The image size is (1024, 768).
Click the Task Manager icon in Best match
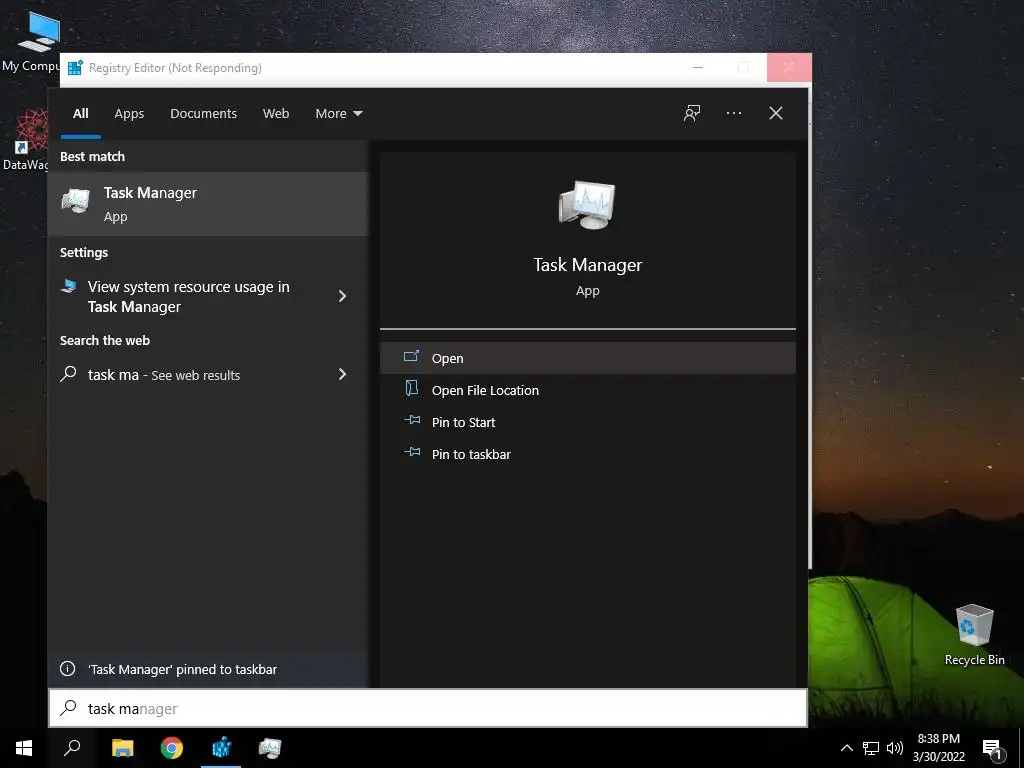[x=76, y=200]
